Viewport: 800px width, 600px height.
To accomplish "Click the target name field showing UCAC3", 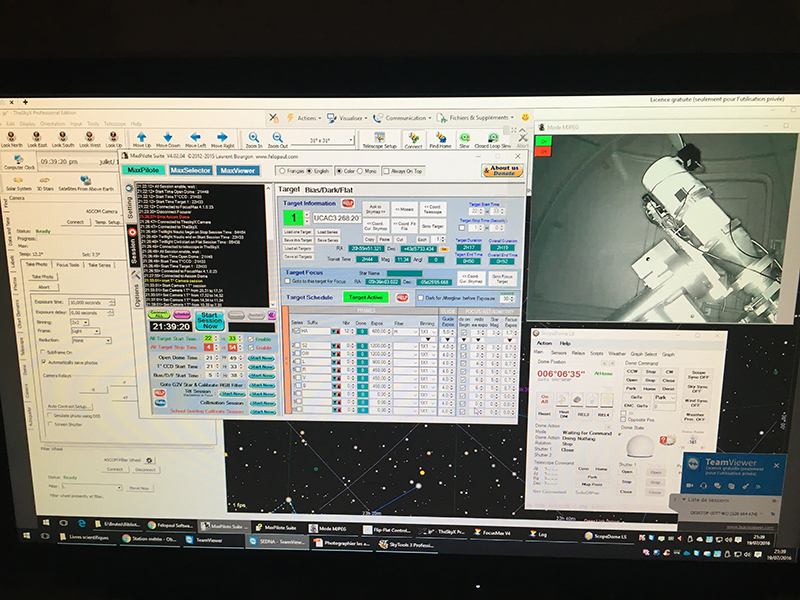I will [336, 218].
